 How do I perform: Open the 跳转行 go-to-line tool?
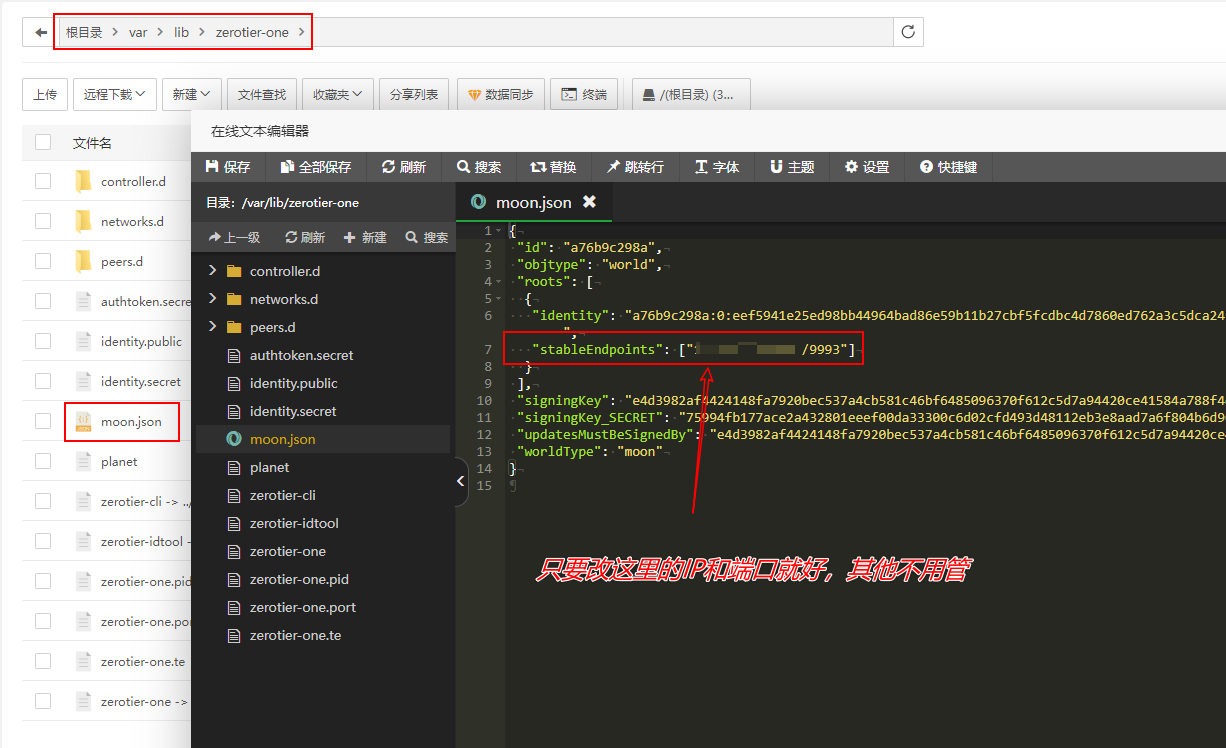click(635, 166)
